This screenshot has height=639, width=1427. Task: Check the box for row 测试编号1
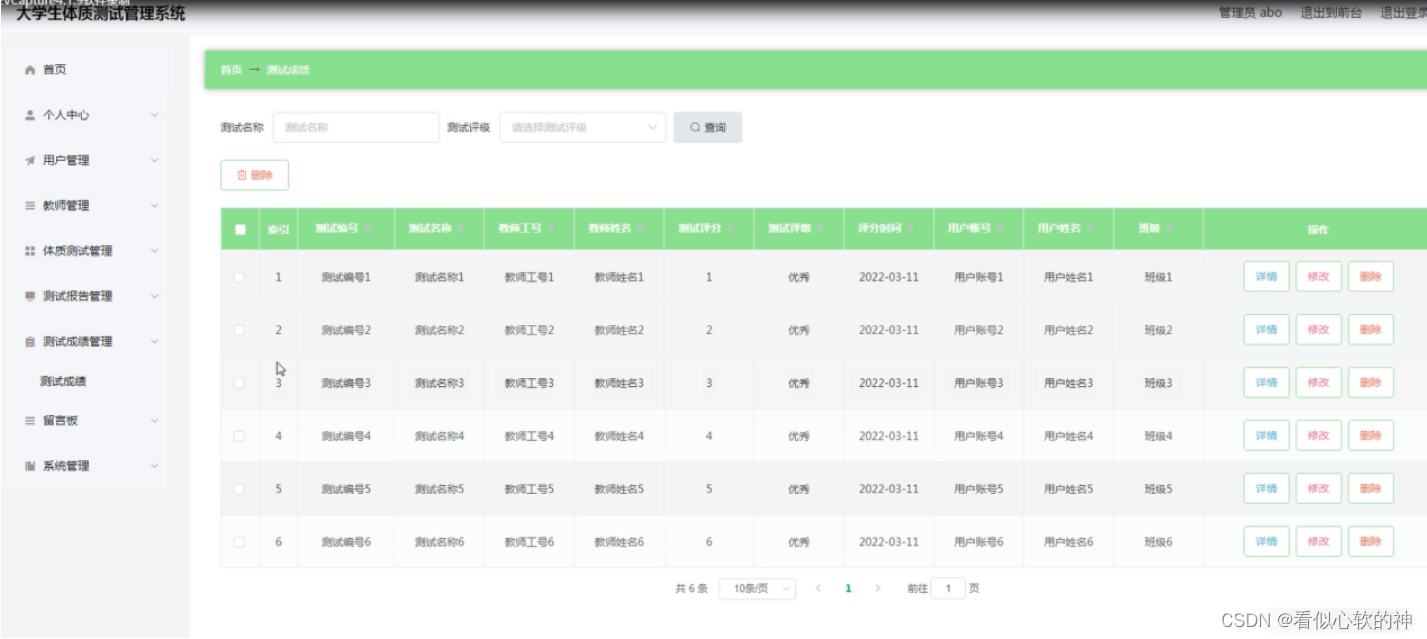(239, 277)
